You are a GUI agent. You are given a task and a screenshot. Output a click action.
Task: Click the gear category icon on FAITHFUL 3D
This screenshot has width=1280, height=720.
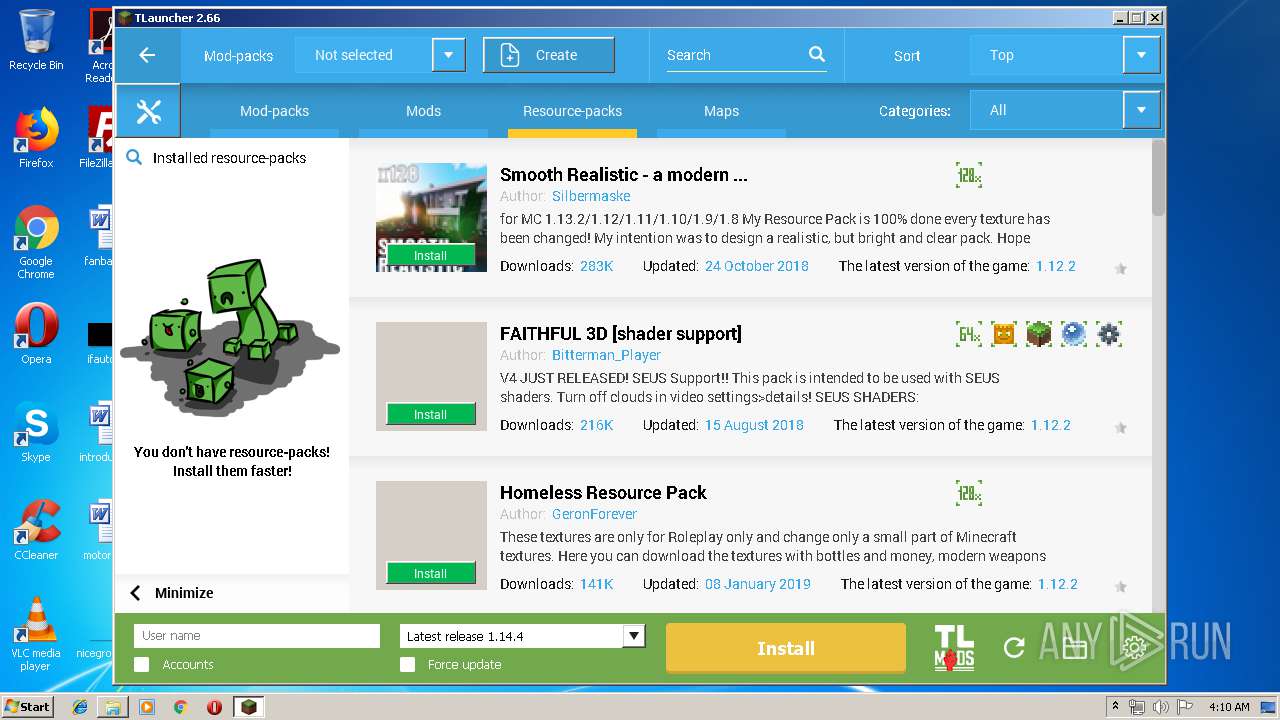pos(1108,334)
